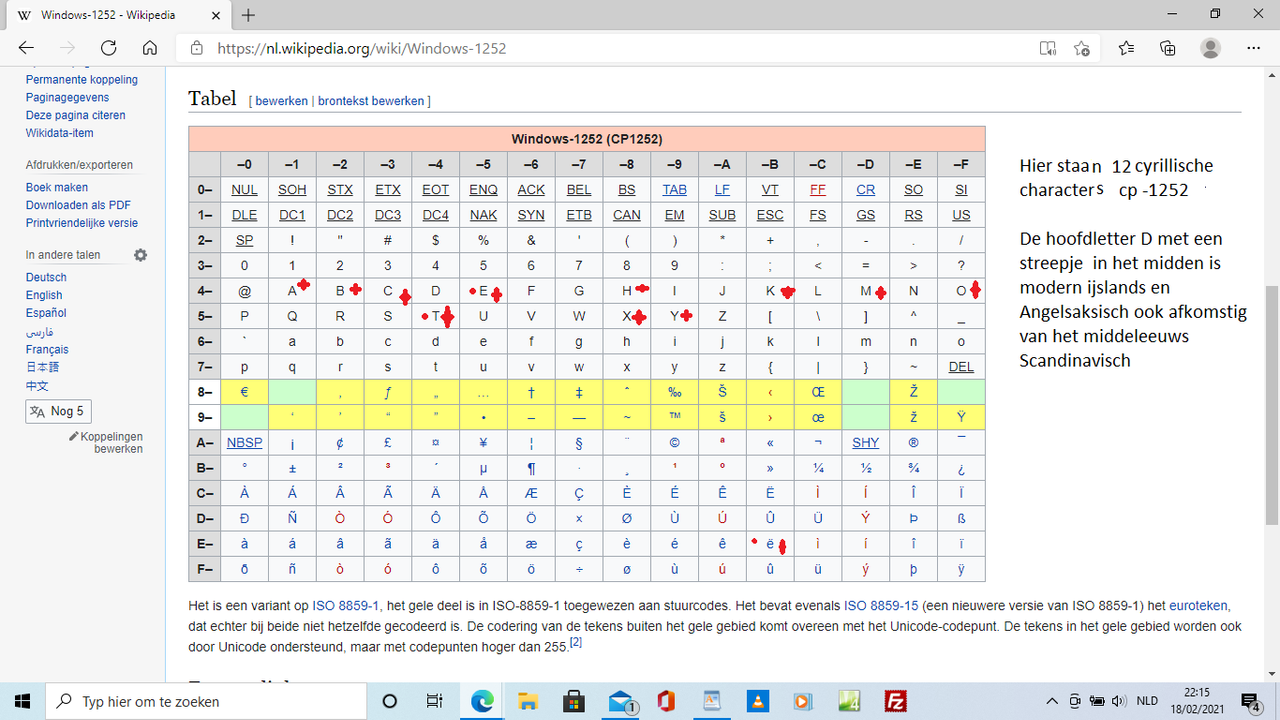Click the Cortana circle in taskbar

[390, 701]
